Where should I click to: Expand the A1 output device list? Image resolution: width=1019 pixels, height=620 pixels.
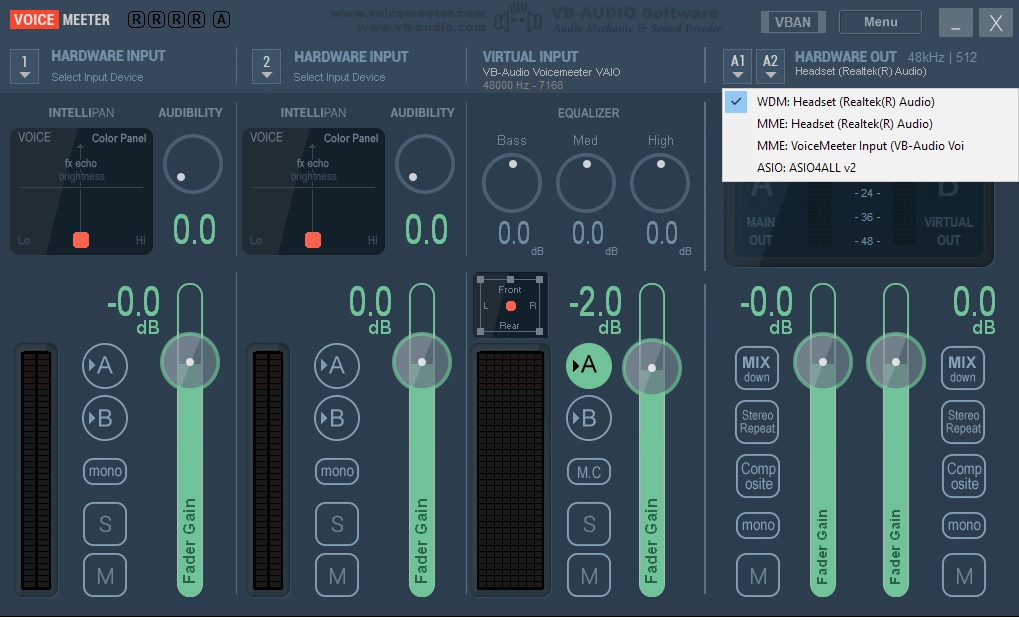[x=738, y=66]
